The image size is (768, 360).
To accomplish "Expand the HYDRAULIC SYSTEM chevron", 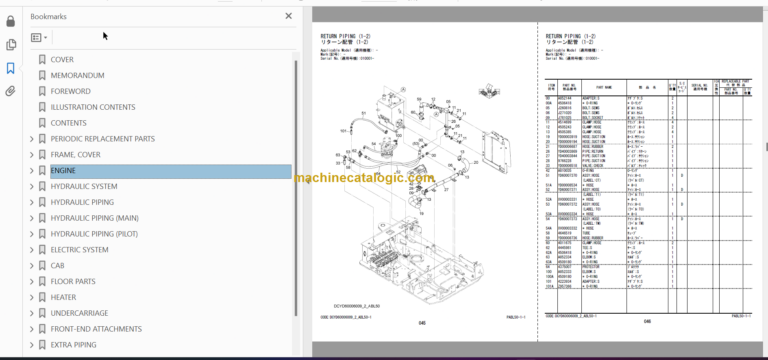I will coord(32,187).
